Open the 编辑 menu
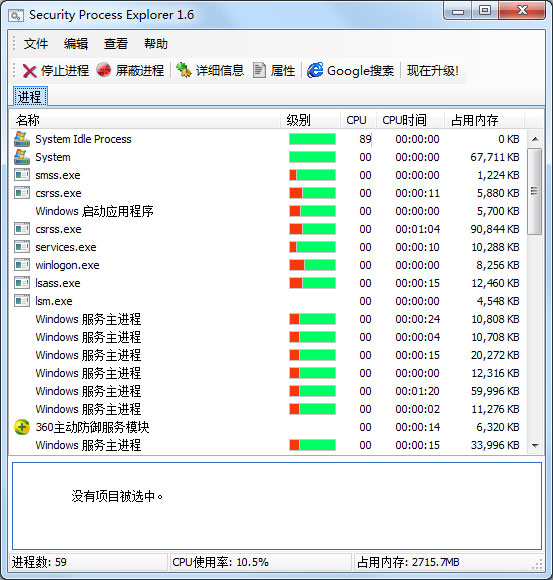The image size is (553, 580). click(76, 44)
